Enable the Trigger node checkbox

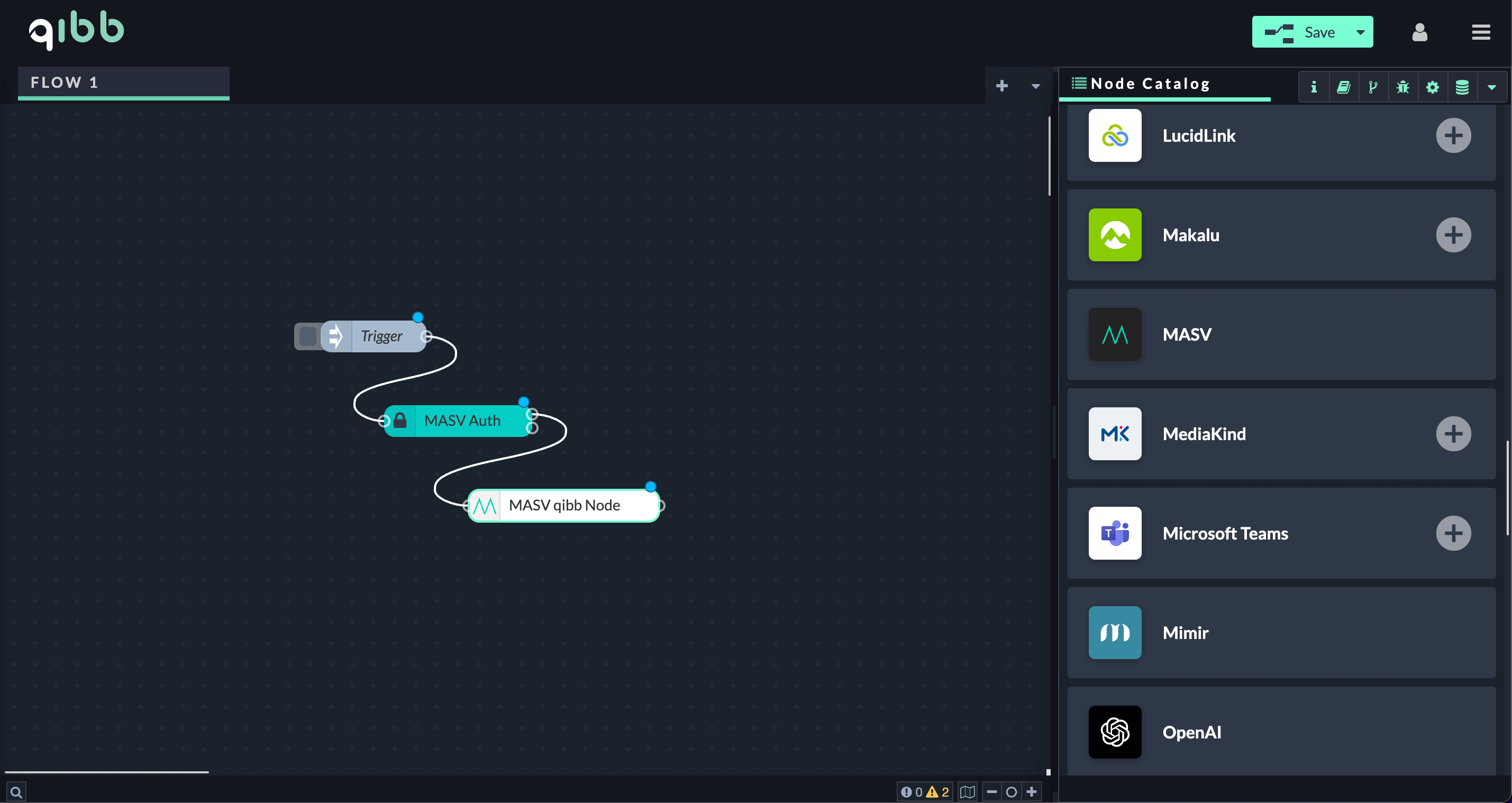307,336
